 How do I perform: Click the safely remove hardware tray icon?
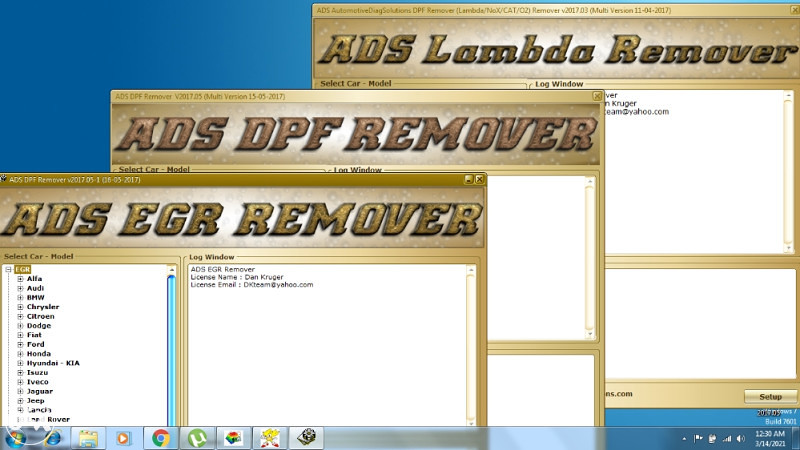[712, 438]
